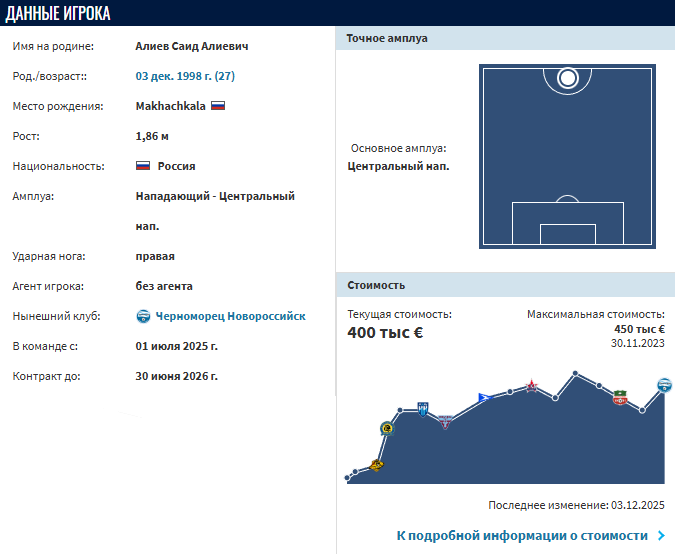
Task: Click the Chernomorets club crest icon
Action: tap(143, 316)
